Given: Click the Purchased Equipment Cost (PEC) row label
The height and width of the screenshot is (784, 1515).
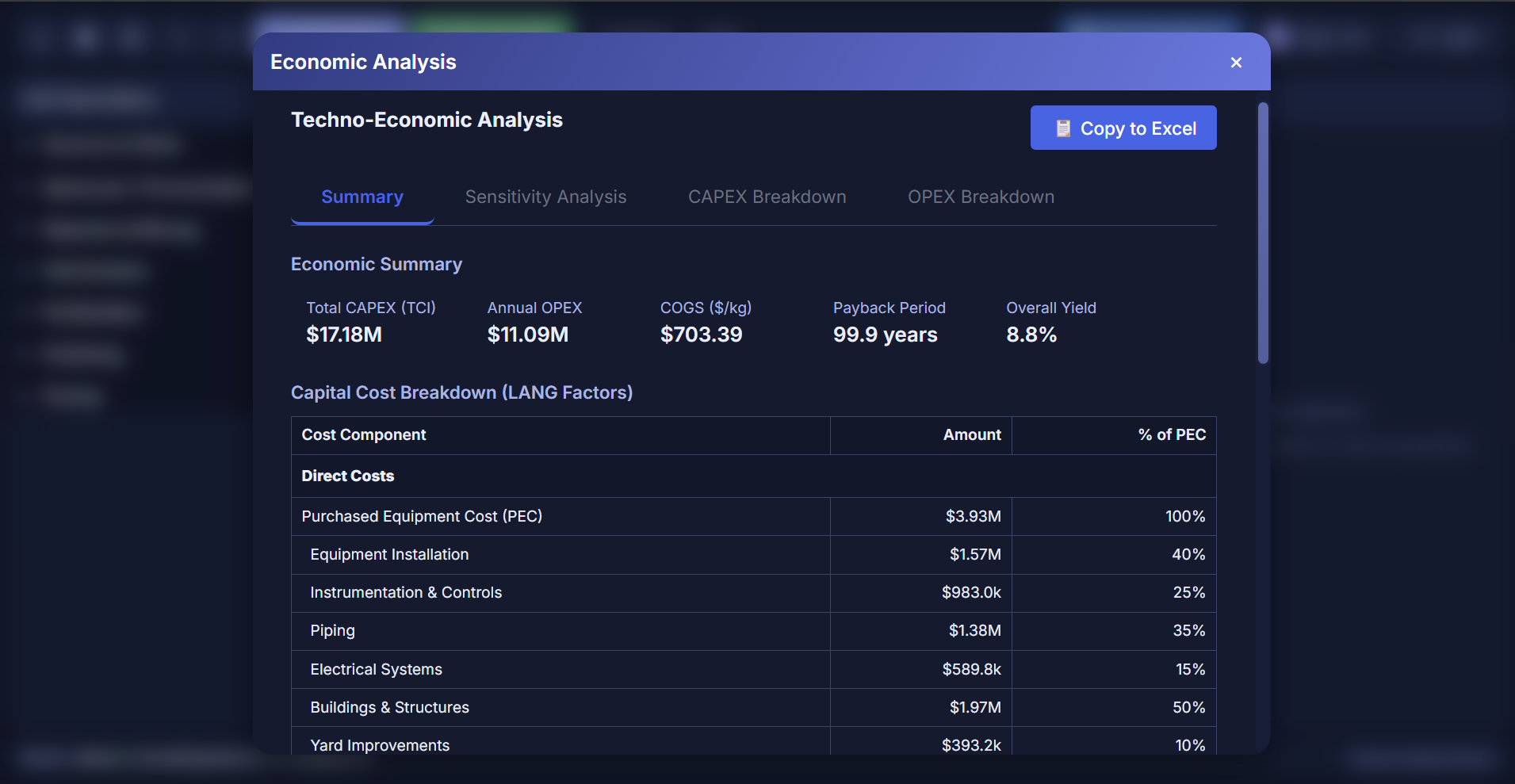Looking at the screenshot, I should [422, 517].
